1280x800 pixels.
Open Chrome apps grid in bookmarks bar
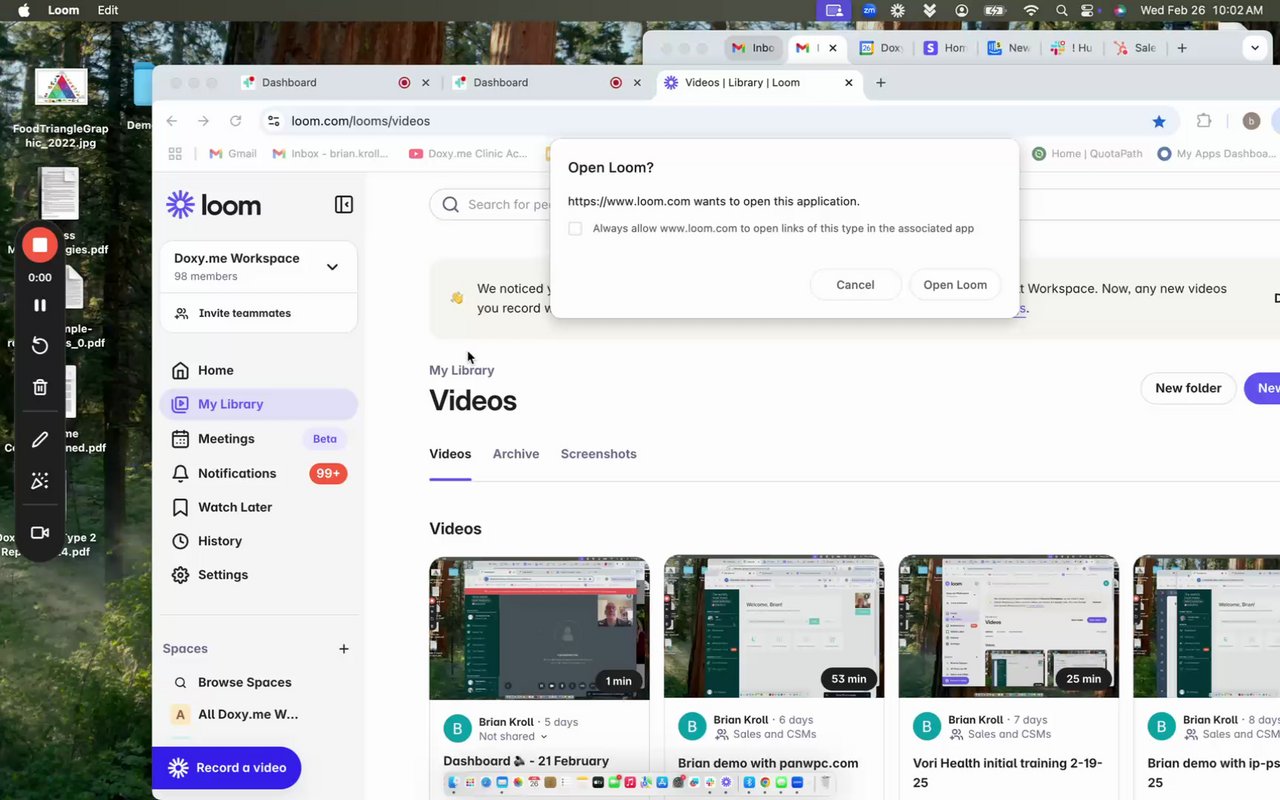(175, 154)
